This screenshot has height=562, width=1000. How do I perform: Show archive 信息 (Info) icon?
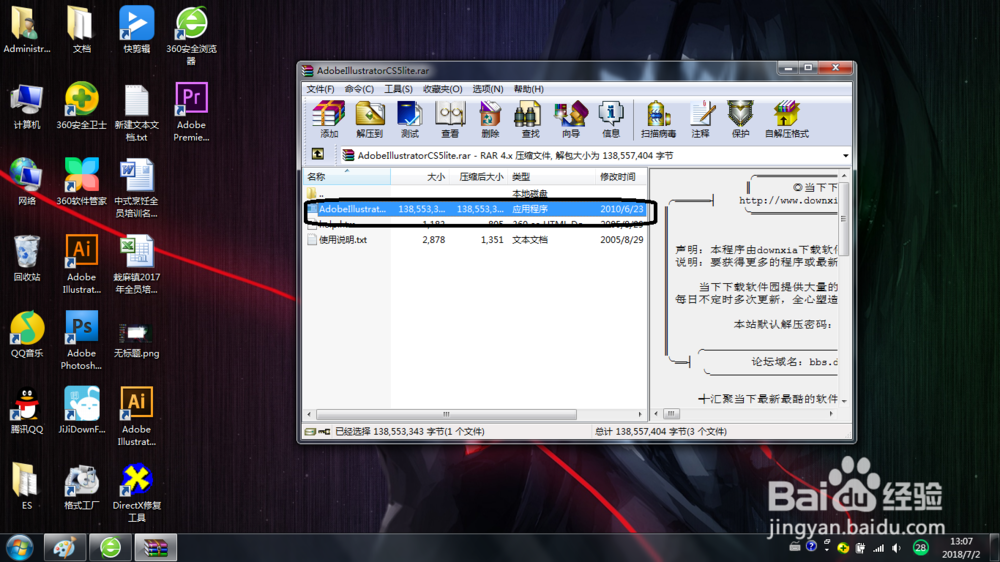[611, 119]
